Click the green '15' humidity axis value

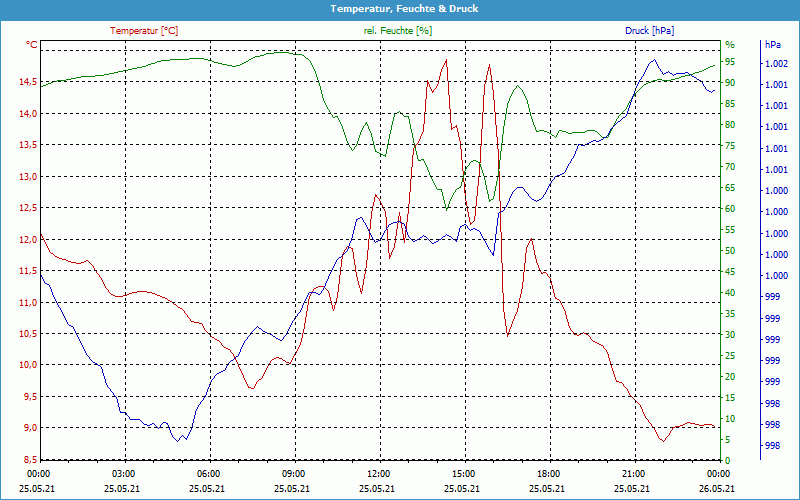(730, 398)
